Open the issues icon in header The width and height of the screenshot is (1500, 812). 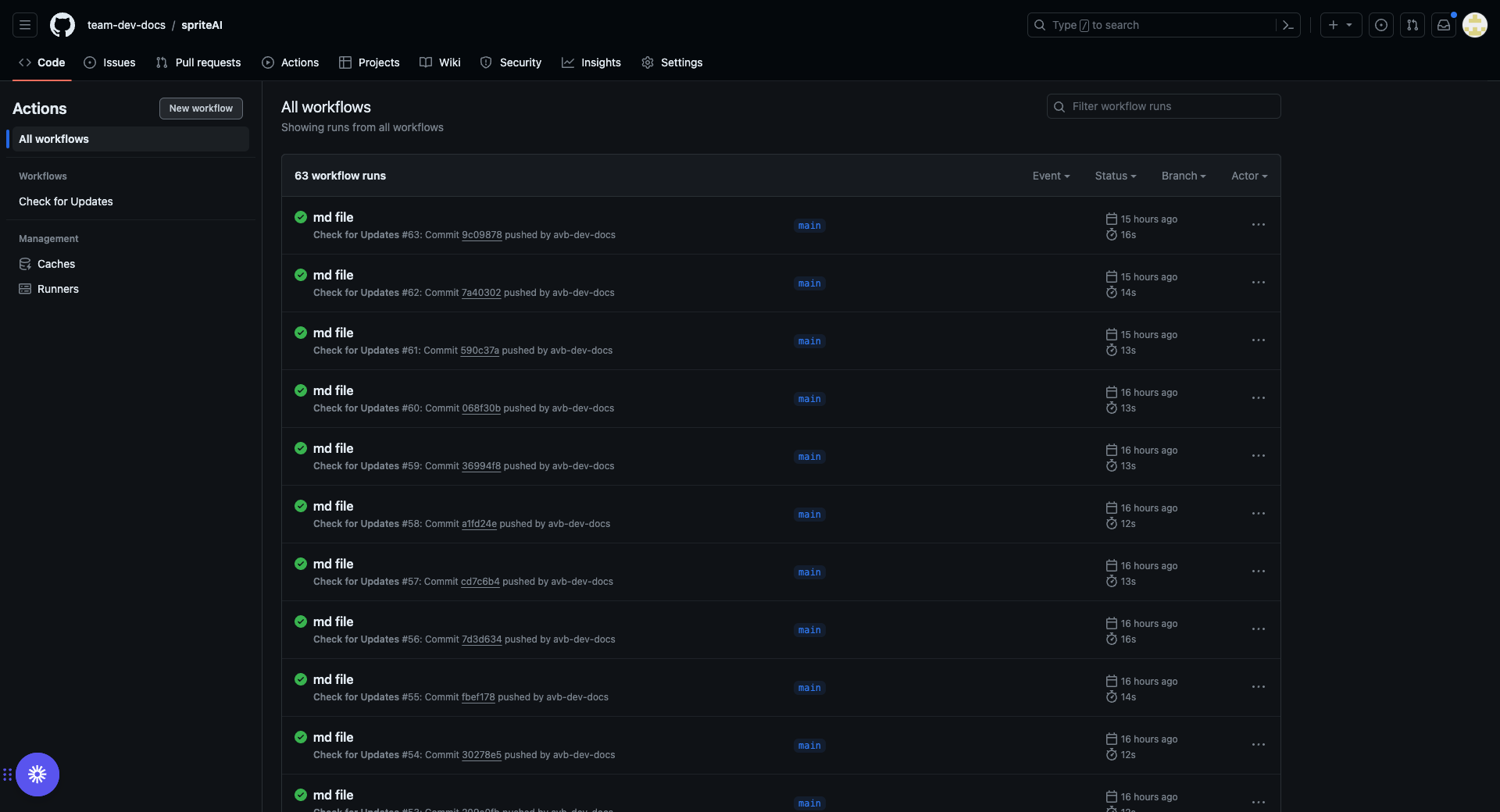click(x=1381, y=25)
